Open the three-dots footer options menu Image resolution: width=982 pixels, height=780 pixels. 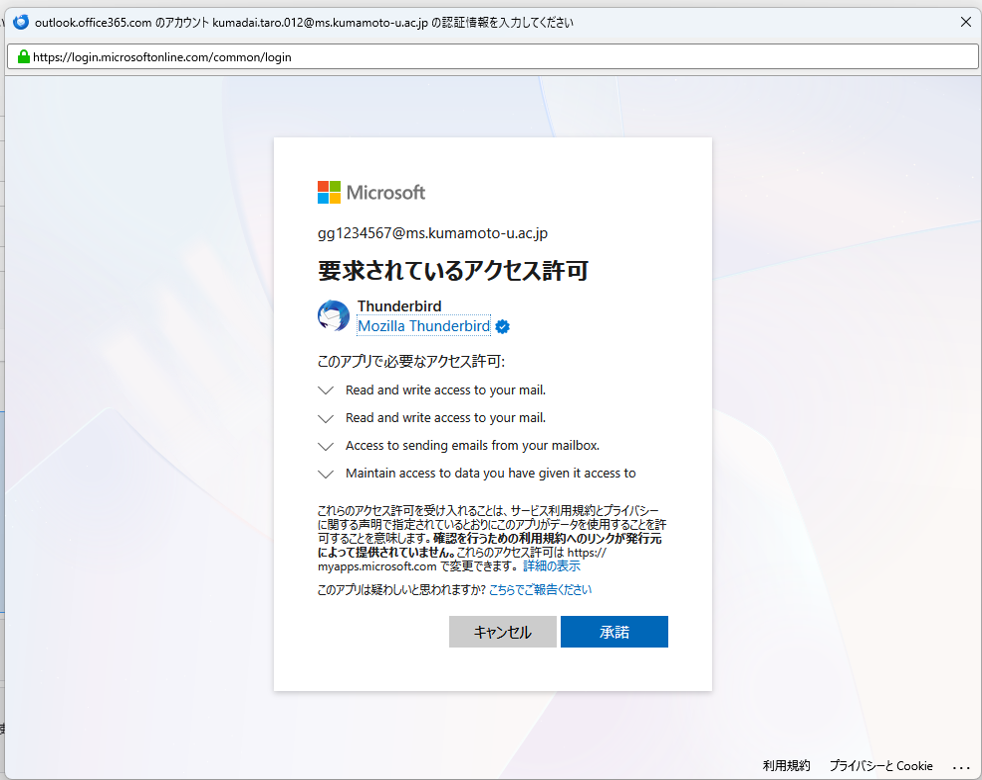[x=961, y=767]
